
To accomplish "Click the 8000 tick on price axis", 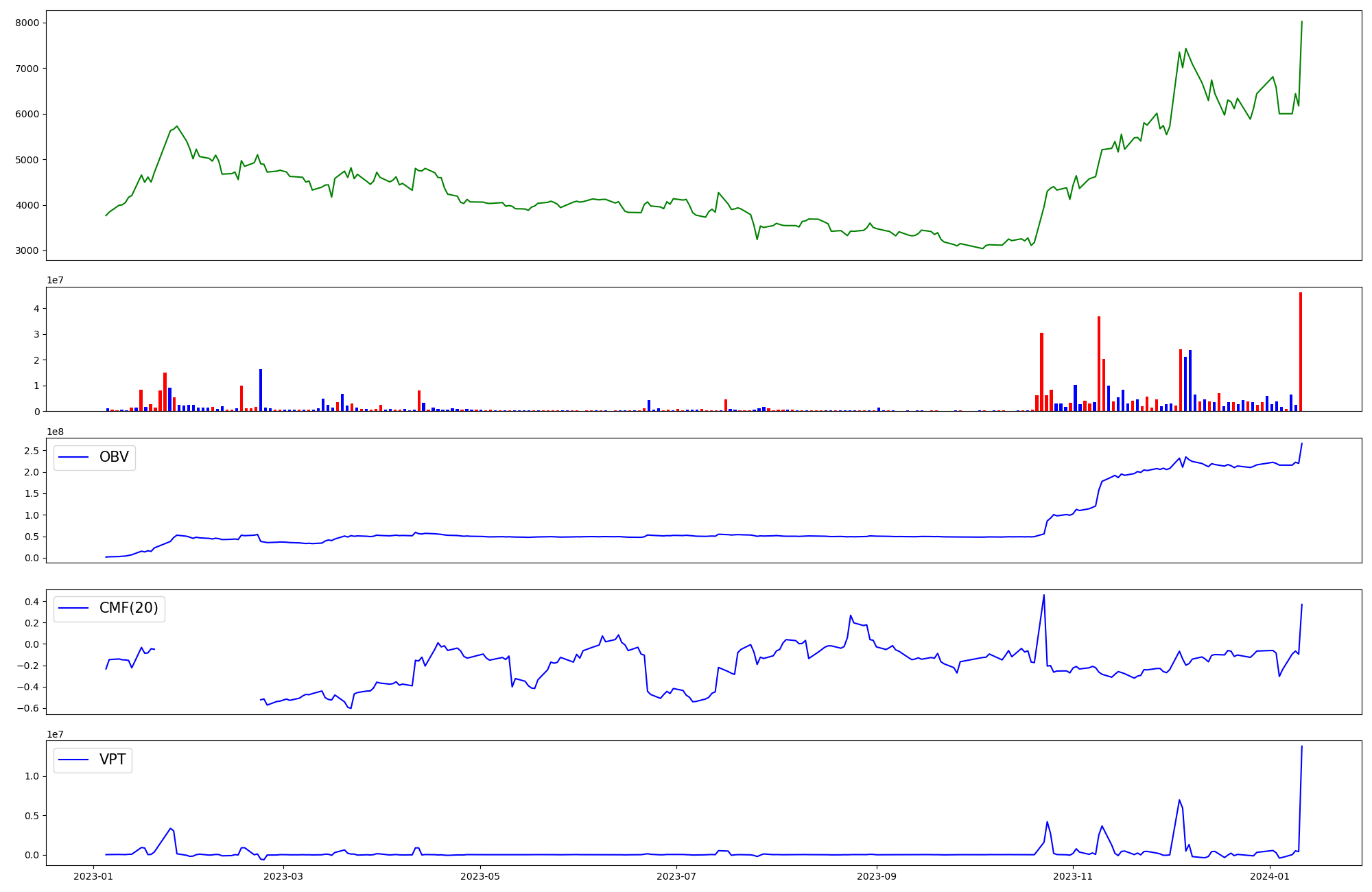I will point(26,23).
